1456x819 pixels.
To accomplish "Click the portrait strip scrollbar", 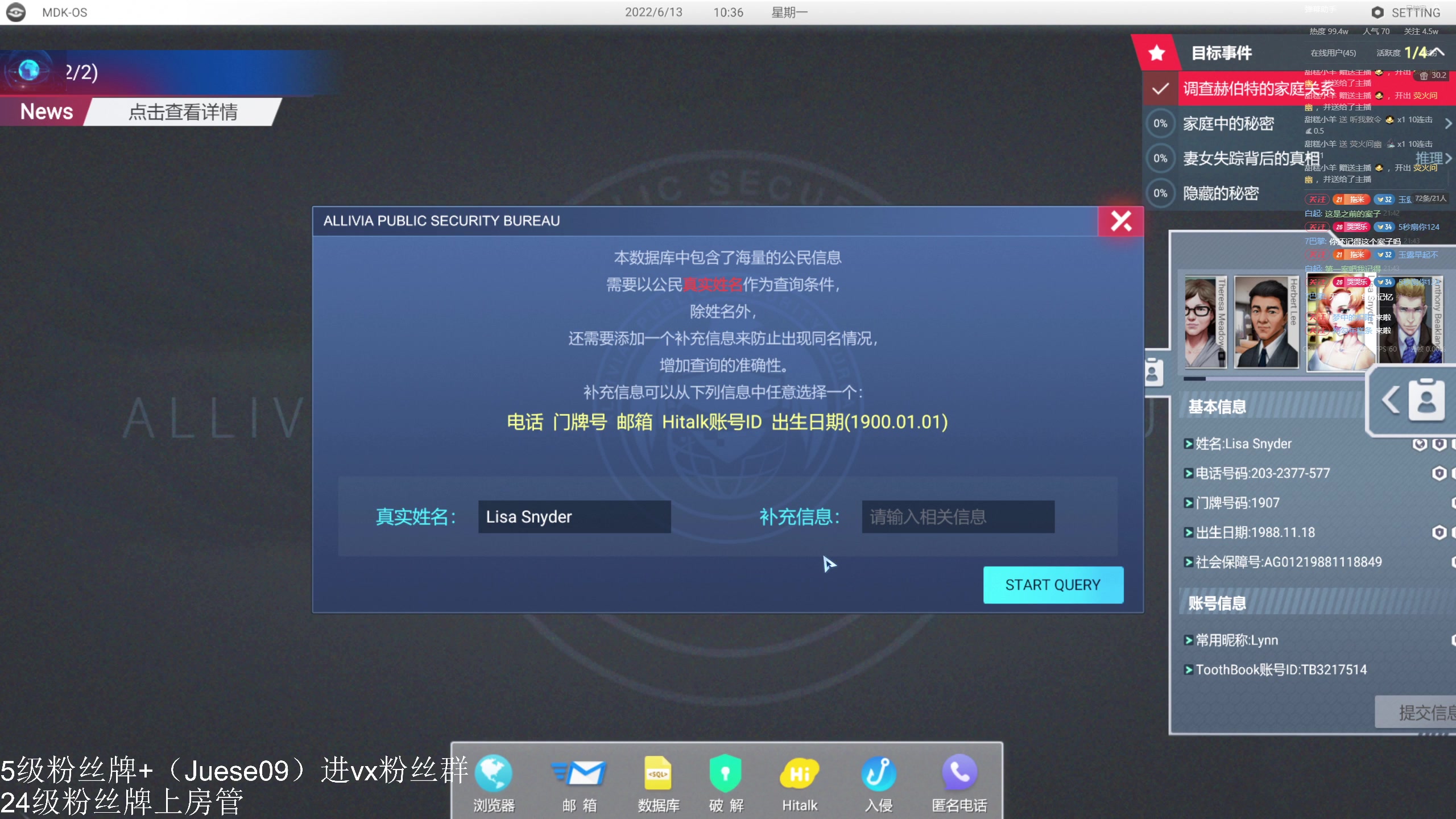I will click(1274, 378).
